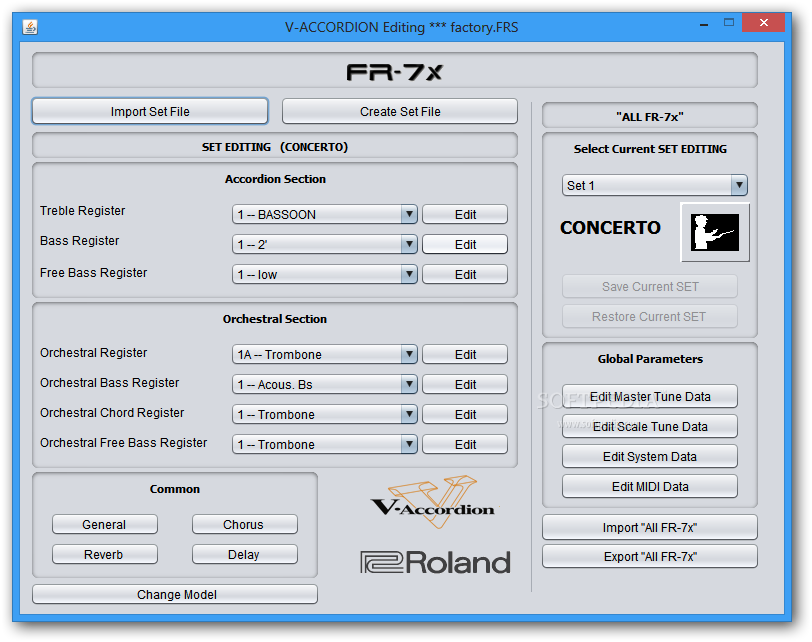Viewport: 812px width, 642px height.
Task: Open Delay common settings
Action: 244,555
